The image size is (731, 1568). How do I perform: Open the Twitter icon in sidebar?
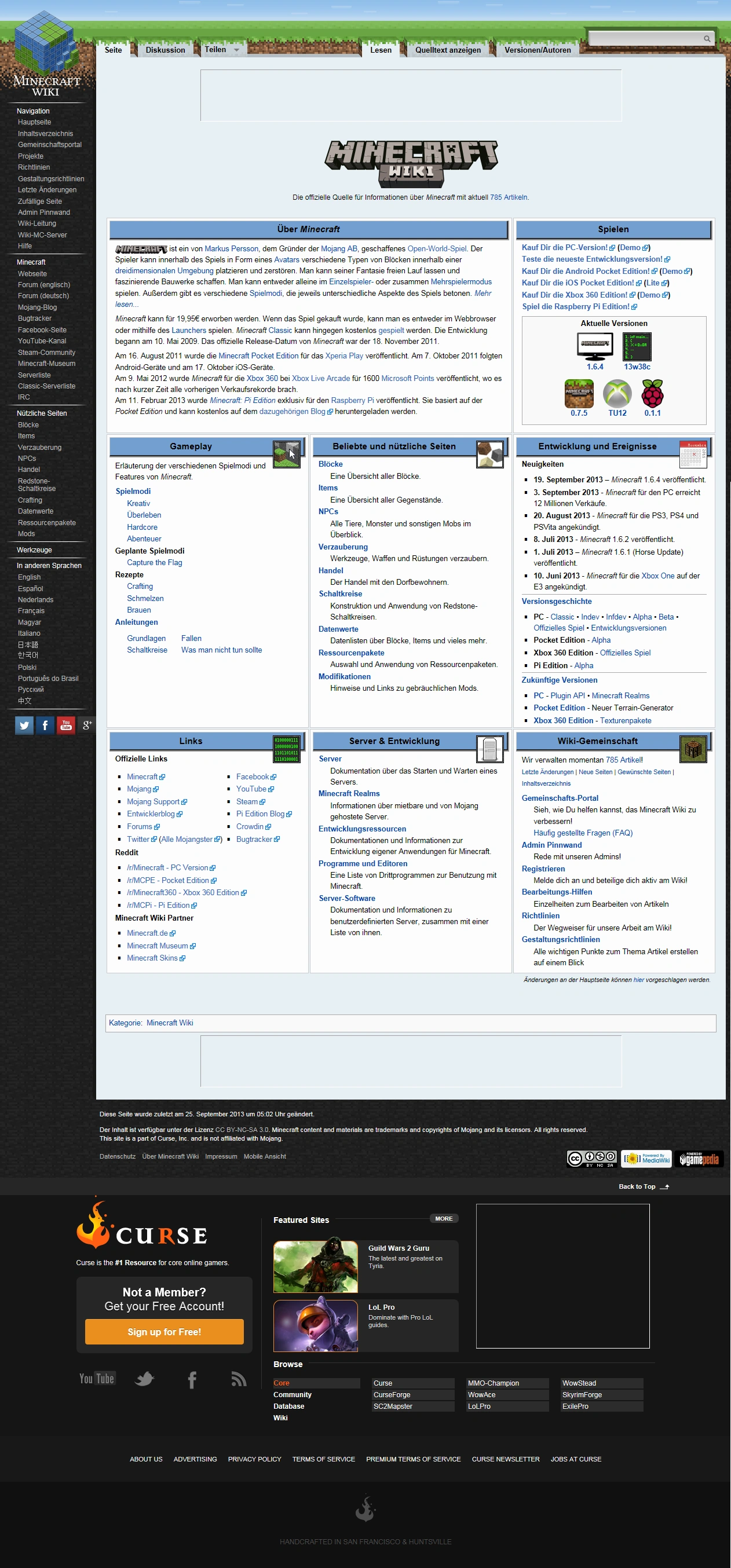24,725
